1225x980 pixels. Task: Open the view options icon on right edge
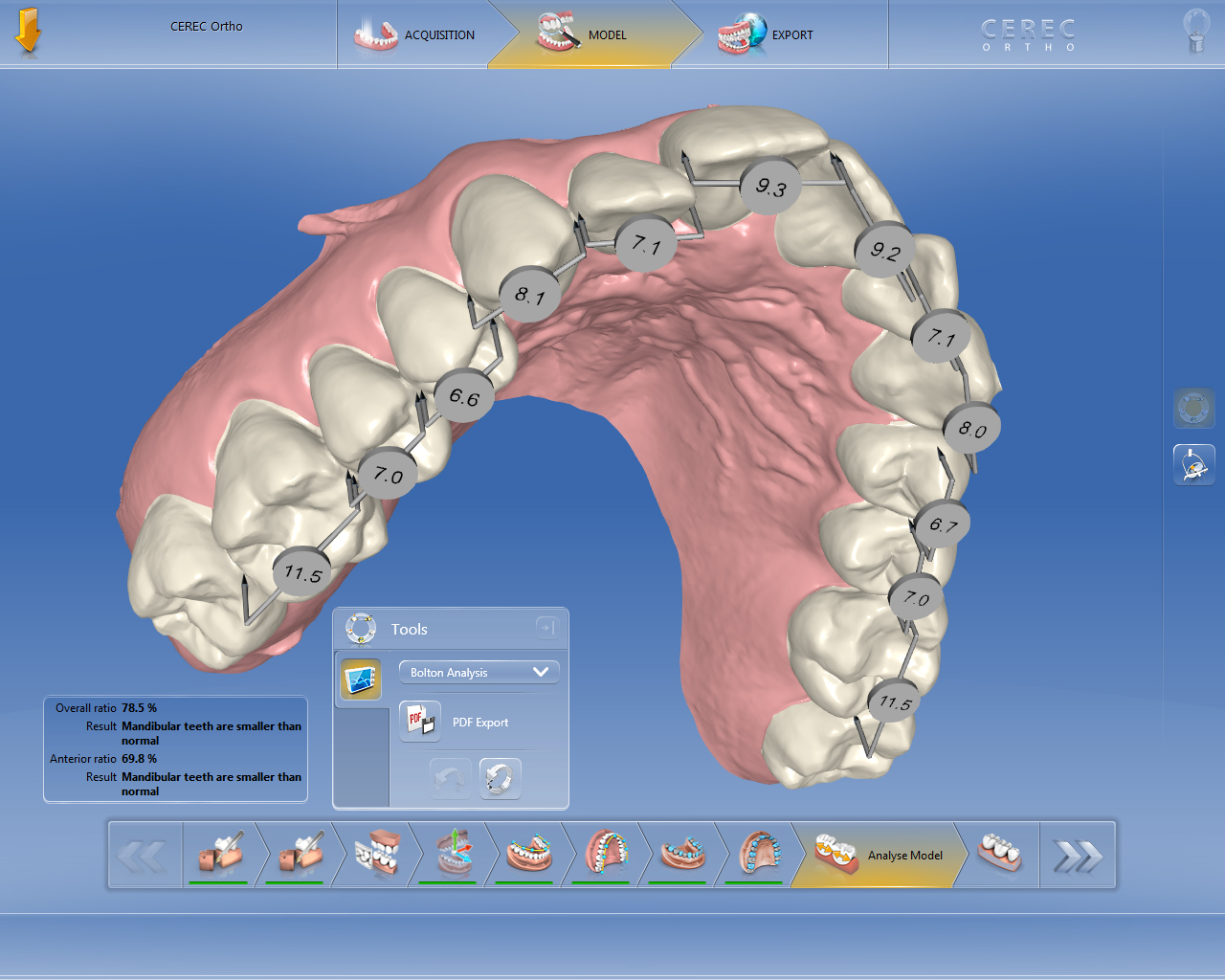click(x=1193, y=409)
